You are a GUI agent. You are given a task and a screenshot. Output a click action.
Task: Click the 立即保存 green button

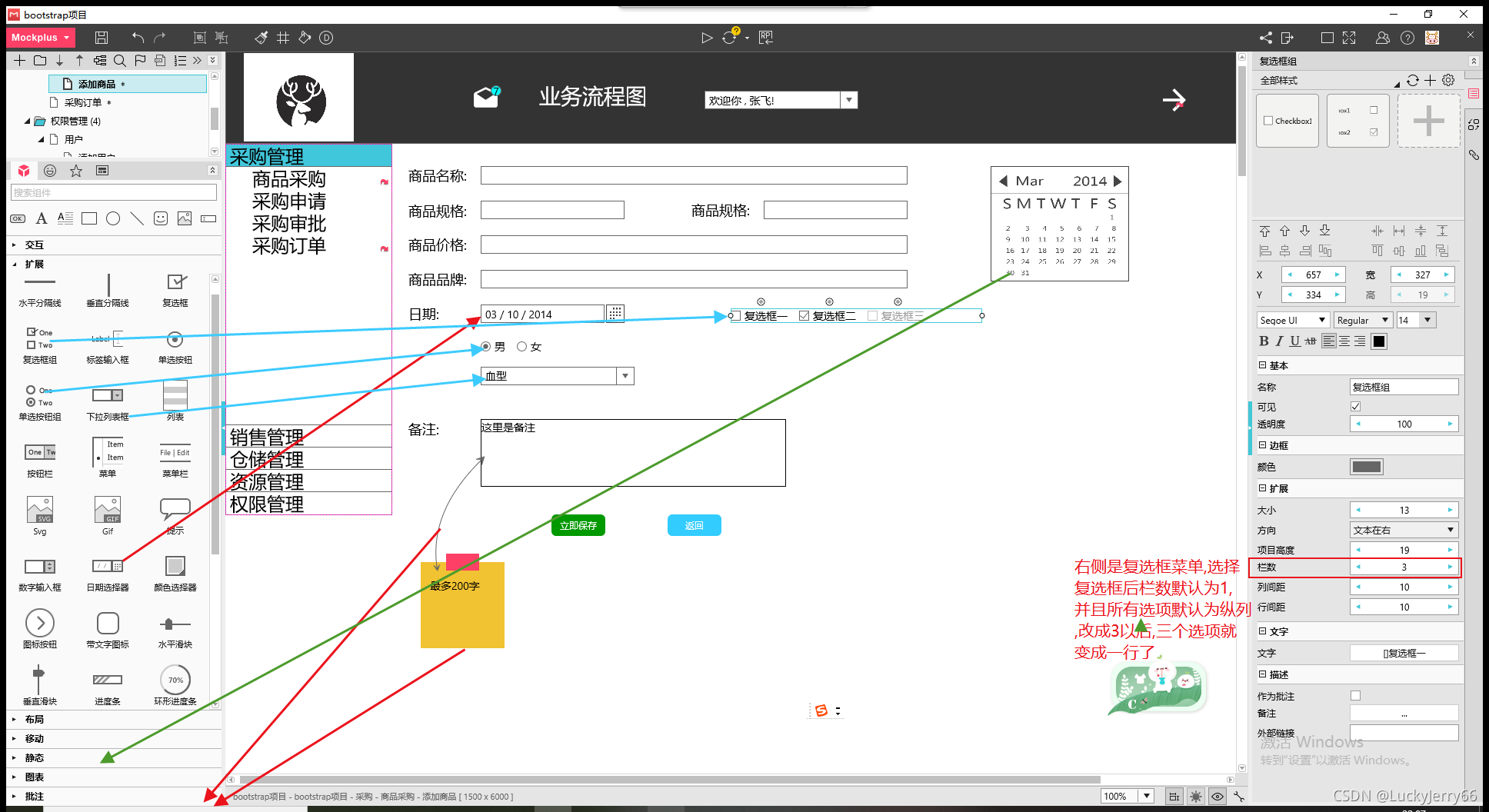pos(578,525)
